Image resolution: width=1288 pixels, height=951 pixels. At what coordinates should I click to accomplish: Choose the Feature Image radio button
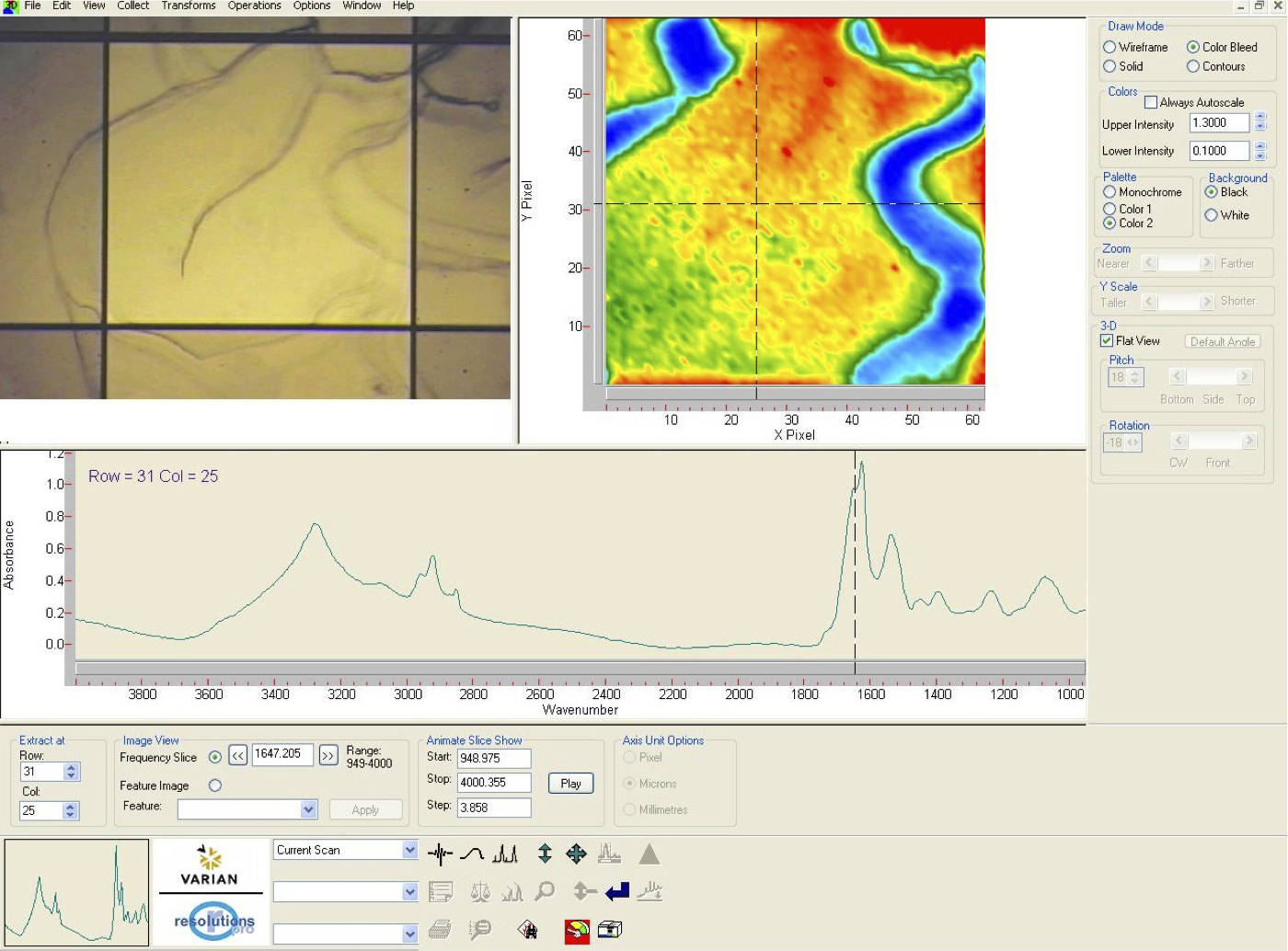(x=215, y=785)
